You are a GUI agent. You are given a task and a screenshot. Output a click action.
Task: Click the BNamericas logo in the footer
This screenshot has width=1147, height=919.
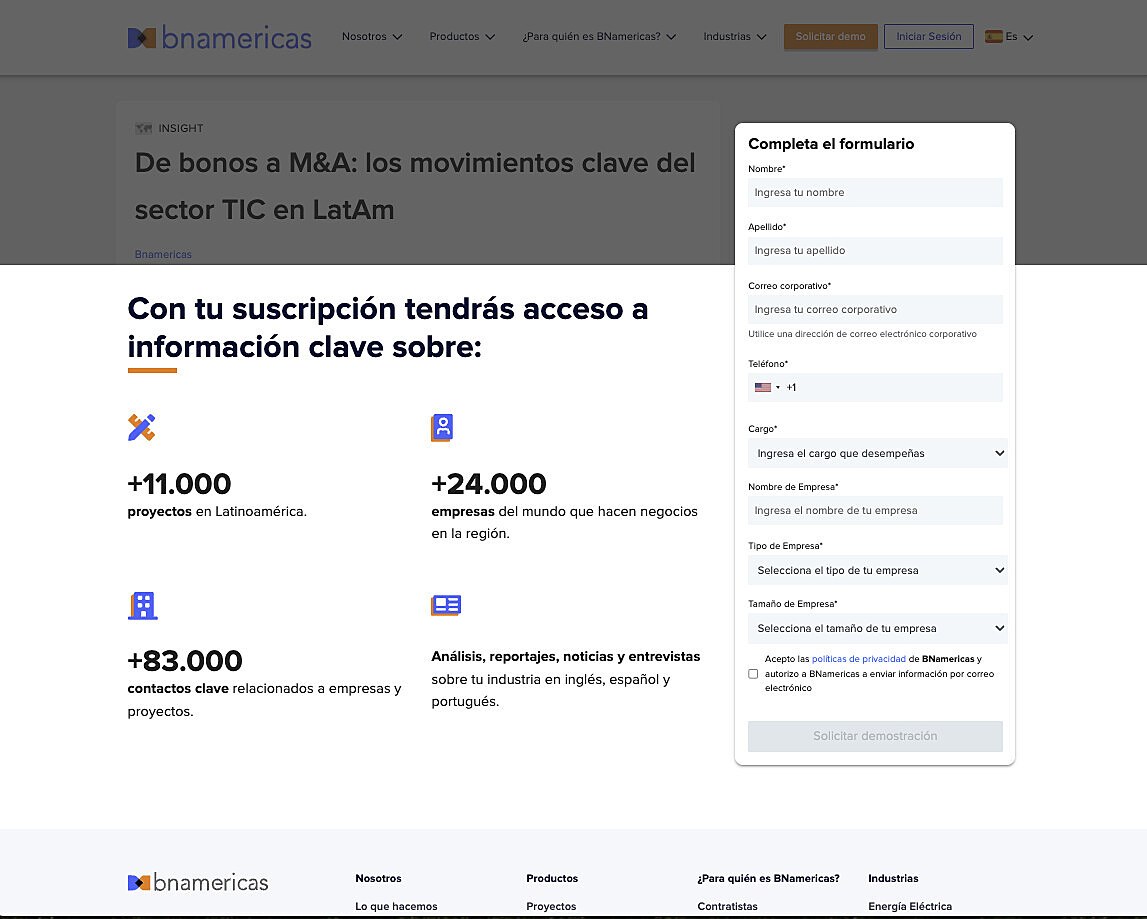point(196,882)
